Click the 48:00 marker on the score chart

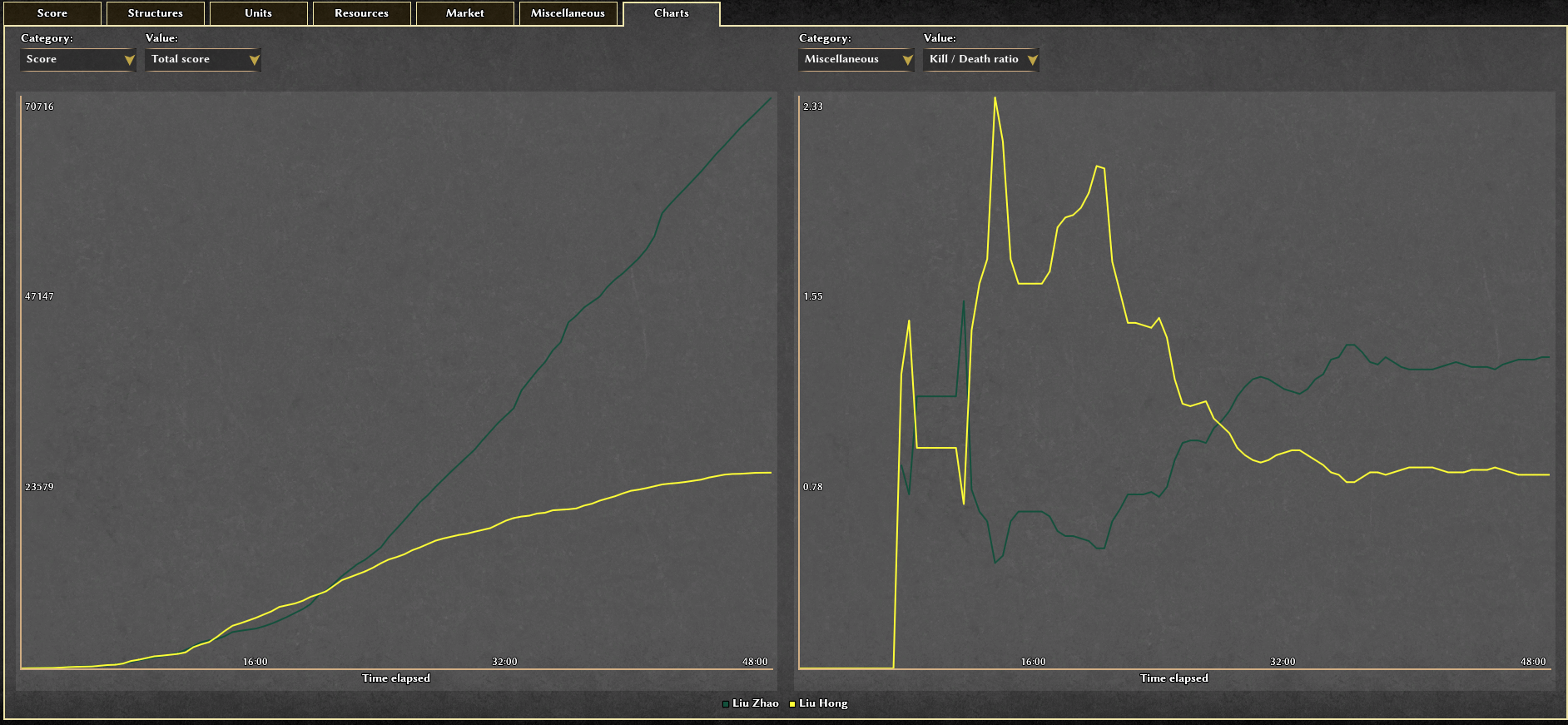[755, 662]
